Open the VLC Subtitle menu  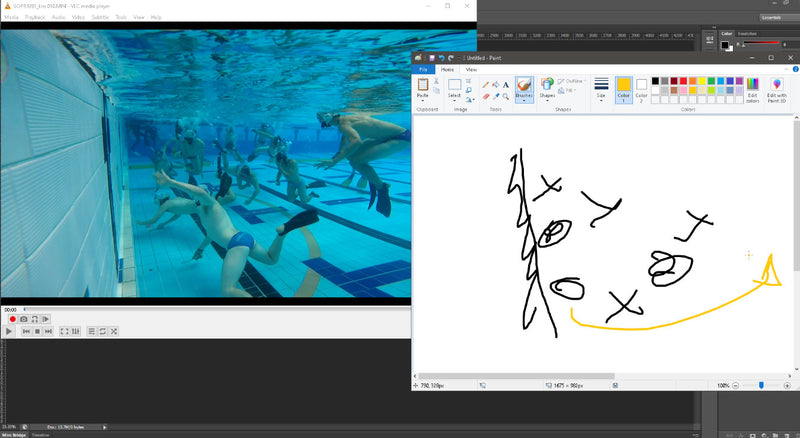pyautogui.click(x=100, y=17)
